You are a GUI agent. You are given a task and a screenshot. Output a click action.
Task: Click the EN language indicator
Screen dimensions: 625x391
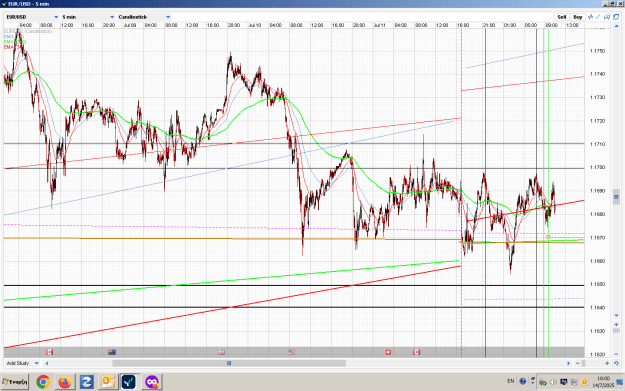[511, 381]
